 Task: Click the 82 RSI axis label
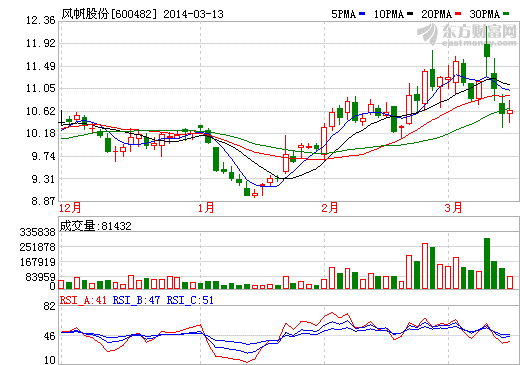pos(49,306)
